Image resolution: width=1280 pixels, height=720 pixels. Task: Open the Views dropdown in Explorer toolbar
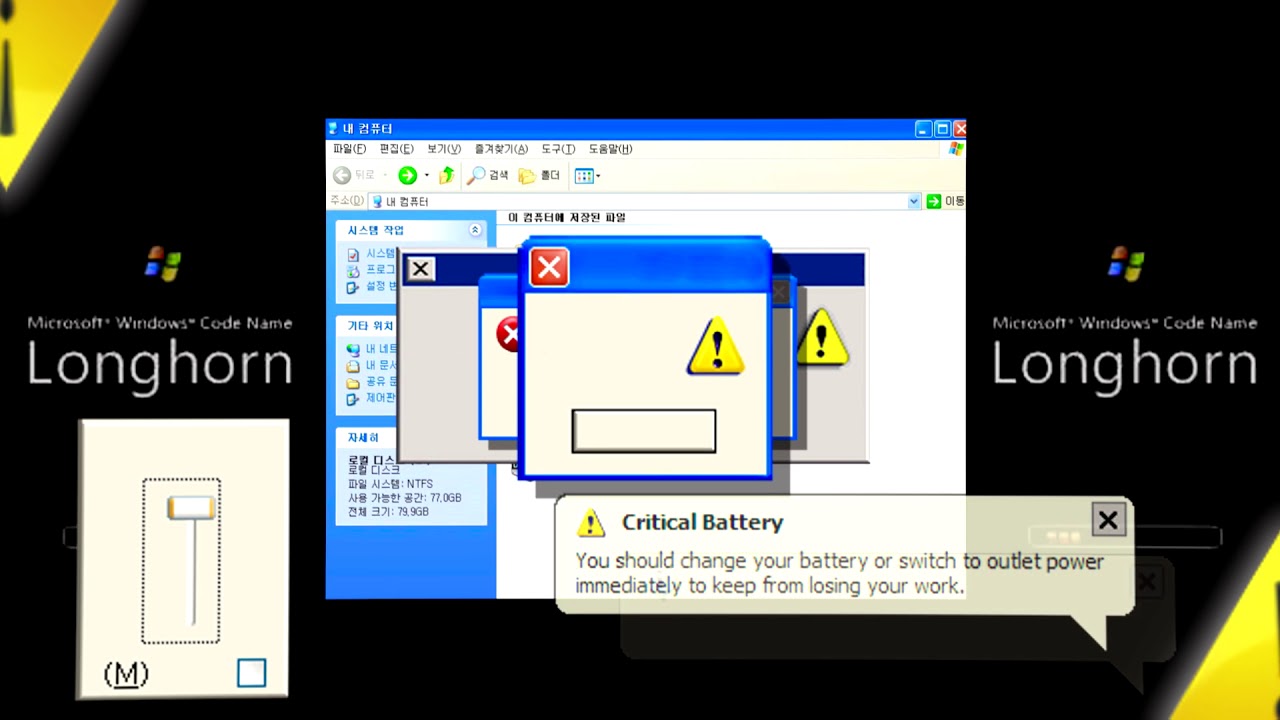tap(587, 176)
